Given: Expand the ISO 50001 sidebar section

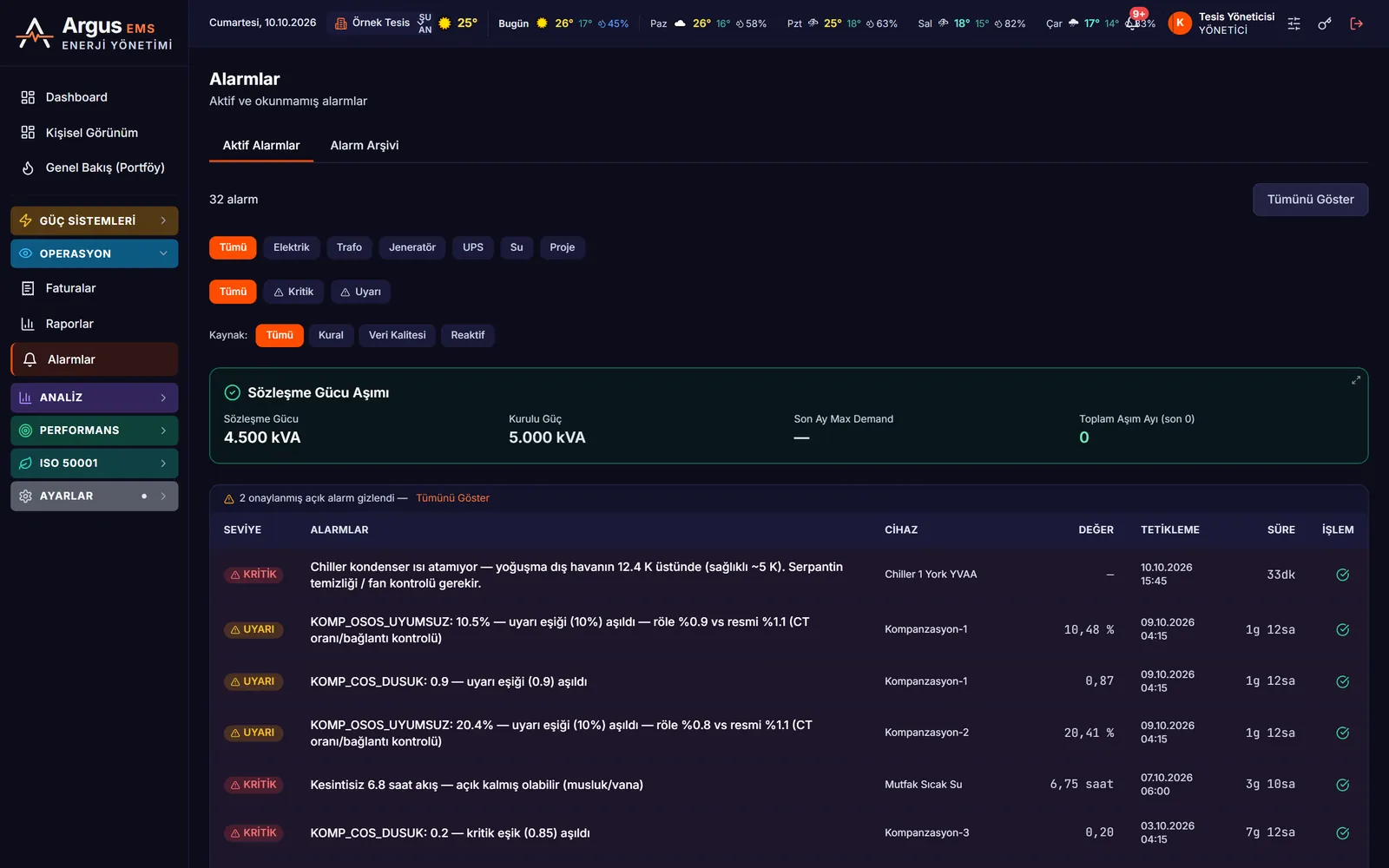Looking at the screenshot, I should click(x=94, y=464).
